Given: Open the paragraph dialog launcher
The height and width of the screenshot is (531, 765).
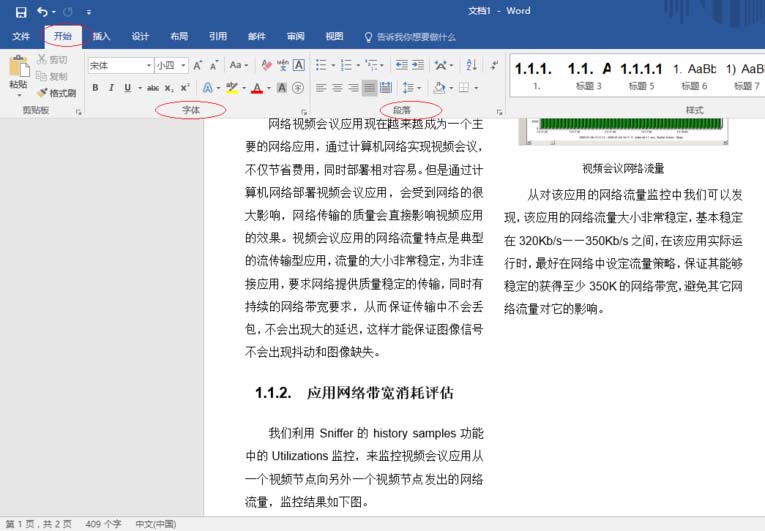Looking at the screenshot, I should point(500,112).
